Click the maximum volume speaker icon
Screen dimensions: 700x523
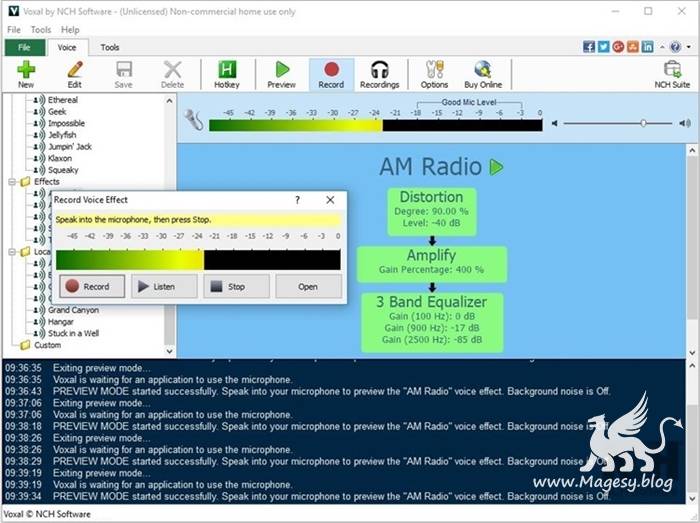click(685, 123)
